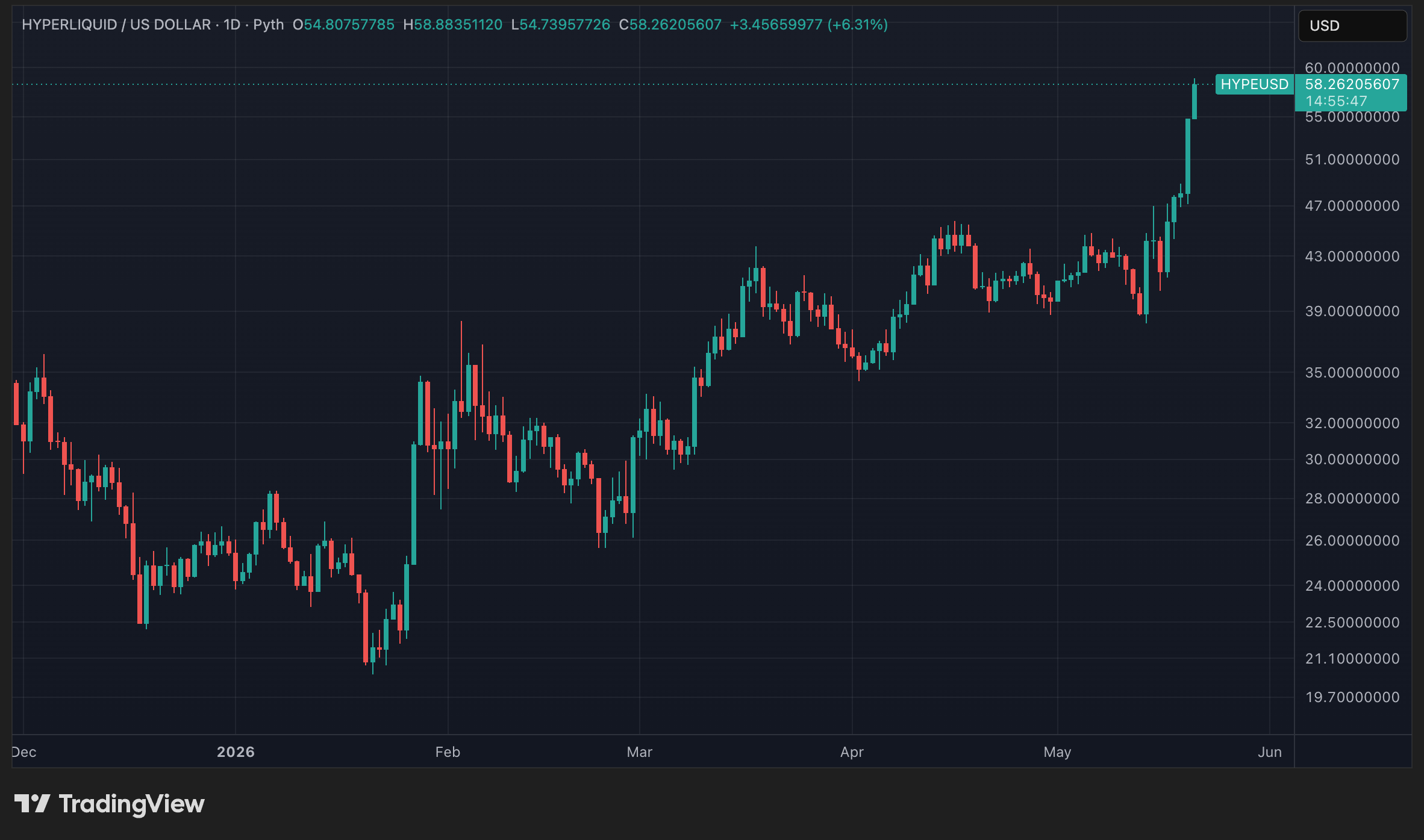Image resolution: width=1424 pixels, height=840 pixels.
Task: Click the 24.00000000 price axis label
Action: [1352, 586]
